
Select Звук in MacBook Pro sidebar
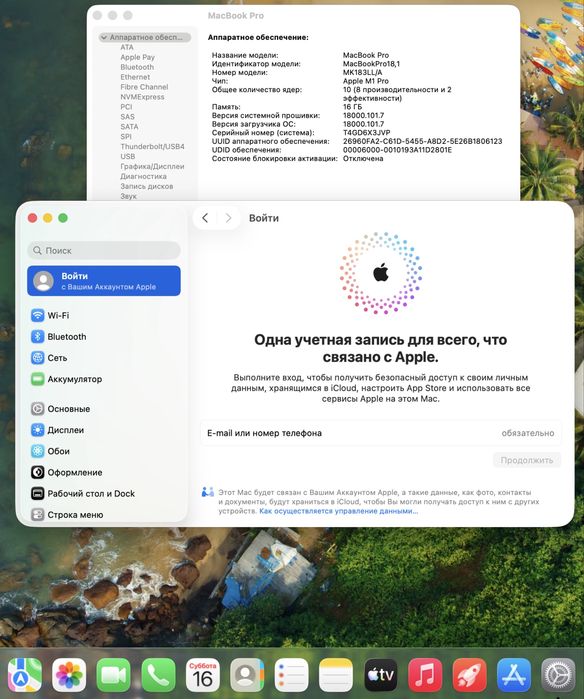click(x=128, y=196)
